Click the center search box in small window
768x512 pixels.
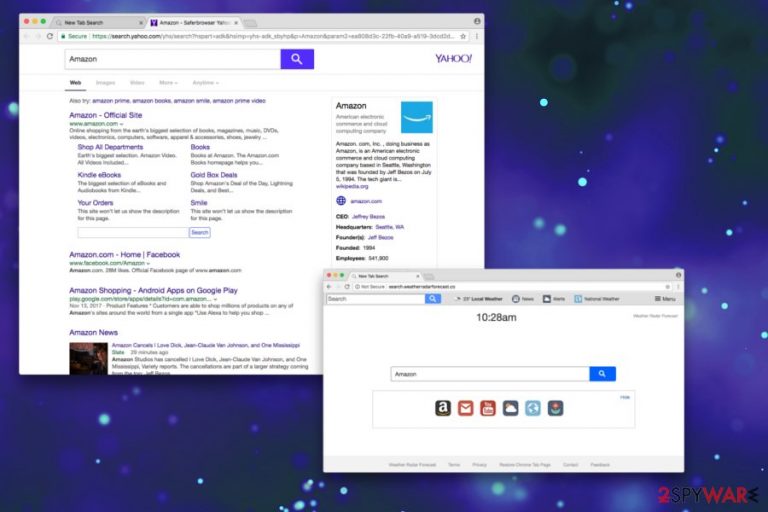point(490,373)
